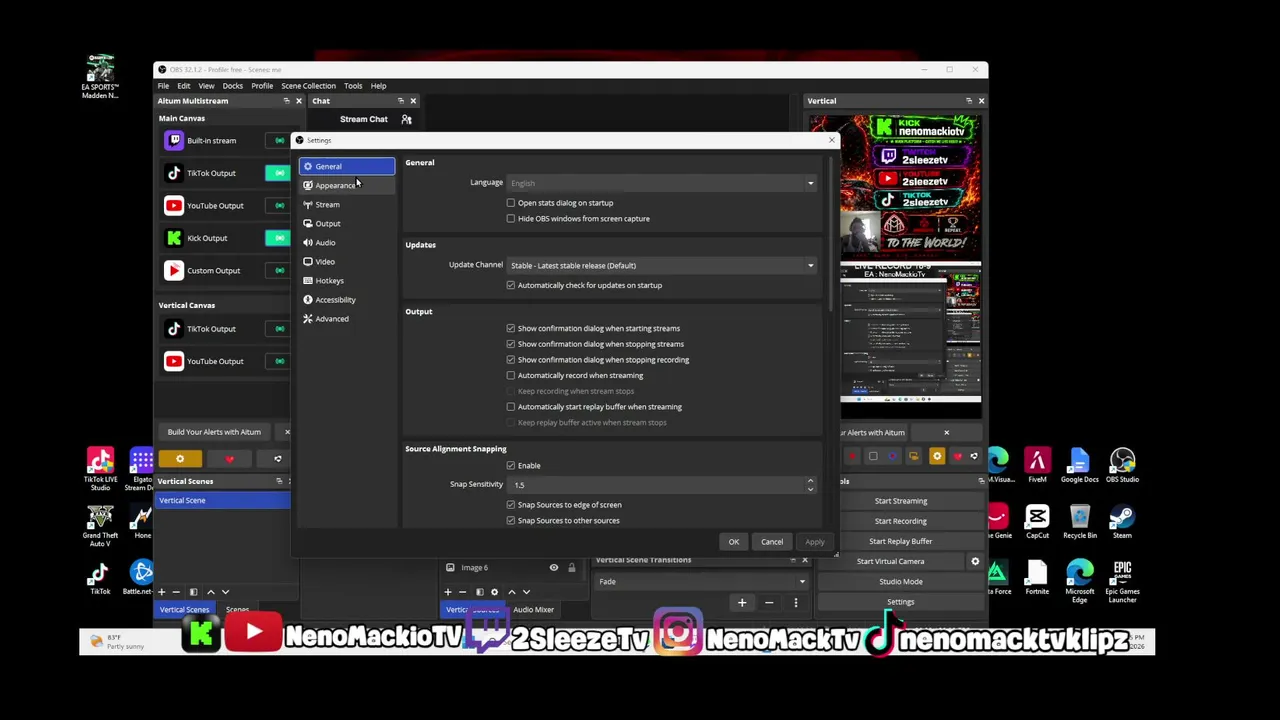1280x720 pixels.
Task: Open Steam desktop shortcut
Action: tap(1122, 522)
